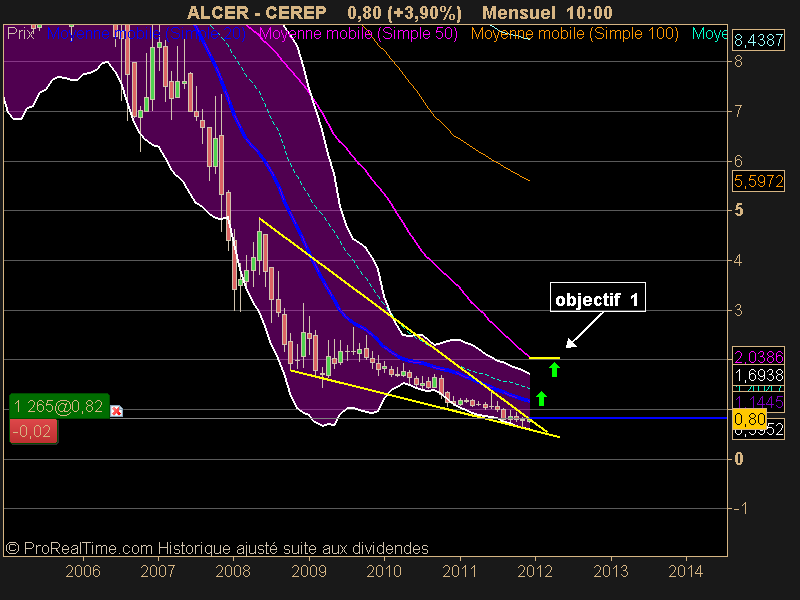Viewport: 800px width, 600px height.
Task: Click the white 1,6938 price tag
Action: click(758, 376)
